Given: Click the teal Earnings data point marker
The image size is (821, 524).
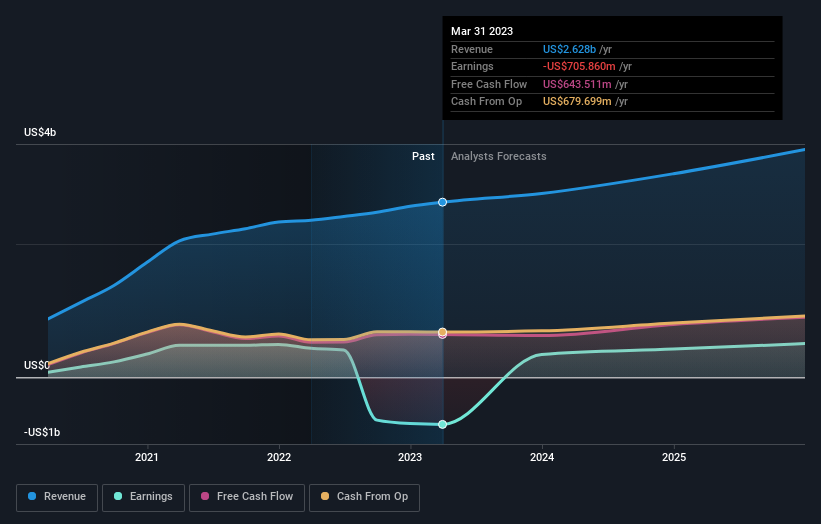Looking at the screenshot, I should 442,425.
